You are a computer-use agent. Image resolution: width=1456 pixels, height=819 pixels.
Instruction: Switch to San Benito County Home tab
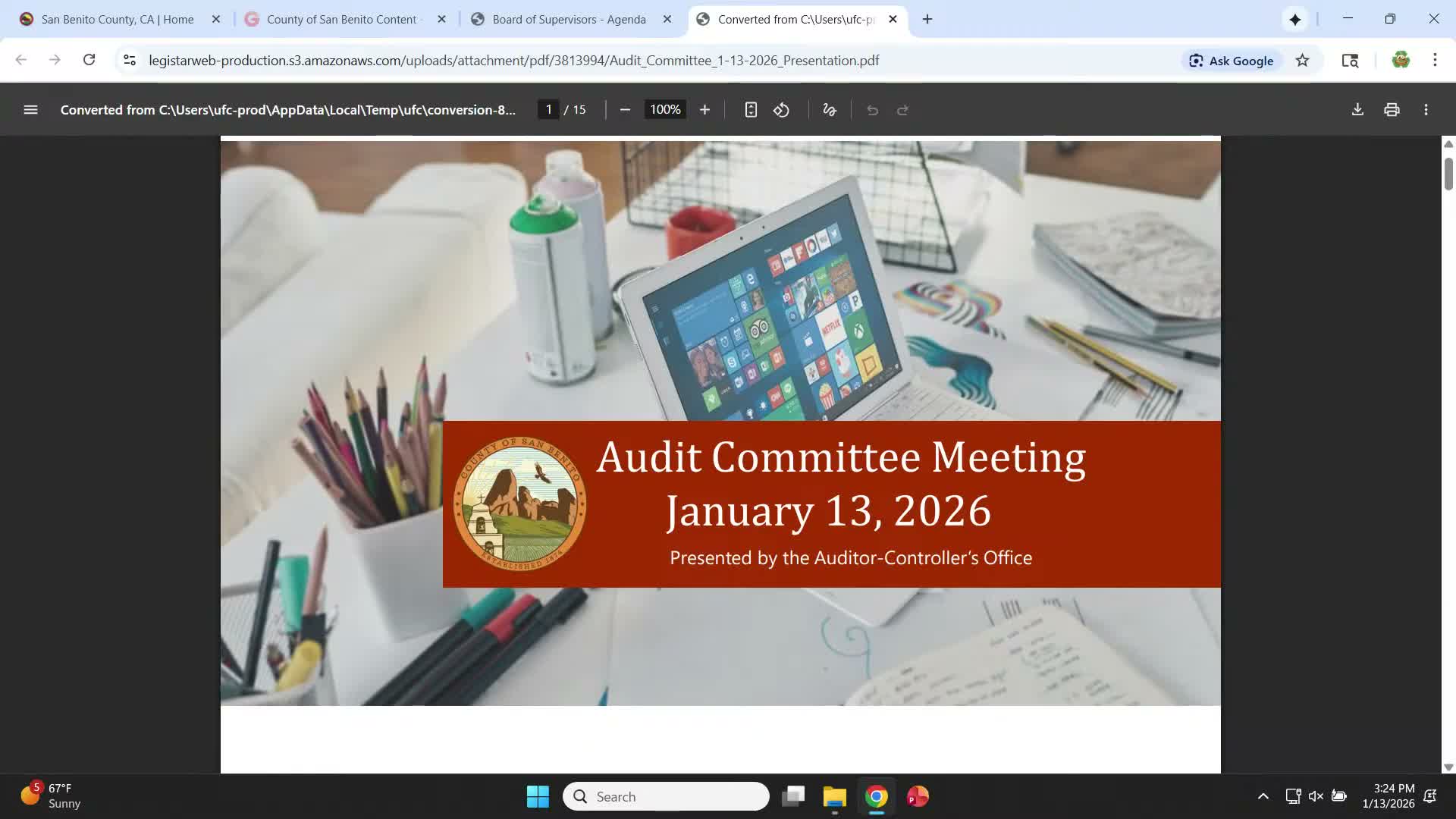[118, 19]
